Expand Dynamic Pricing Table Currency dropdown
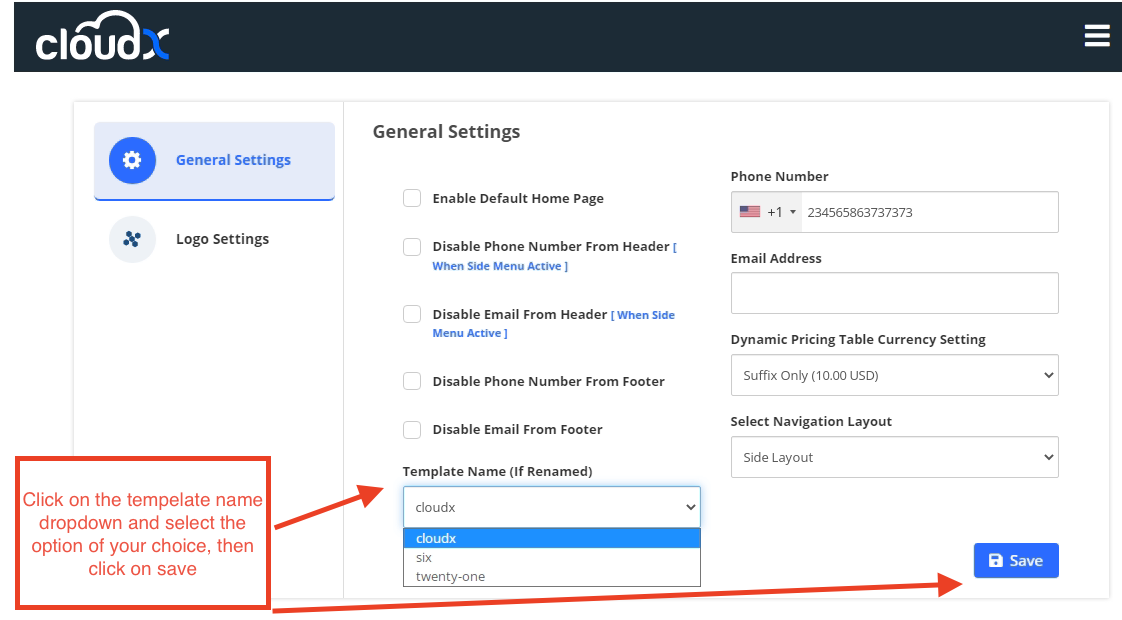The width and height of the screenshot is (1122, 620). [894, 376]
